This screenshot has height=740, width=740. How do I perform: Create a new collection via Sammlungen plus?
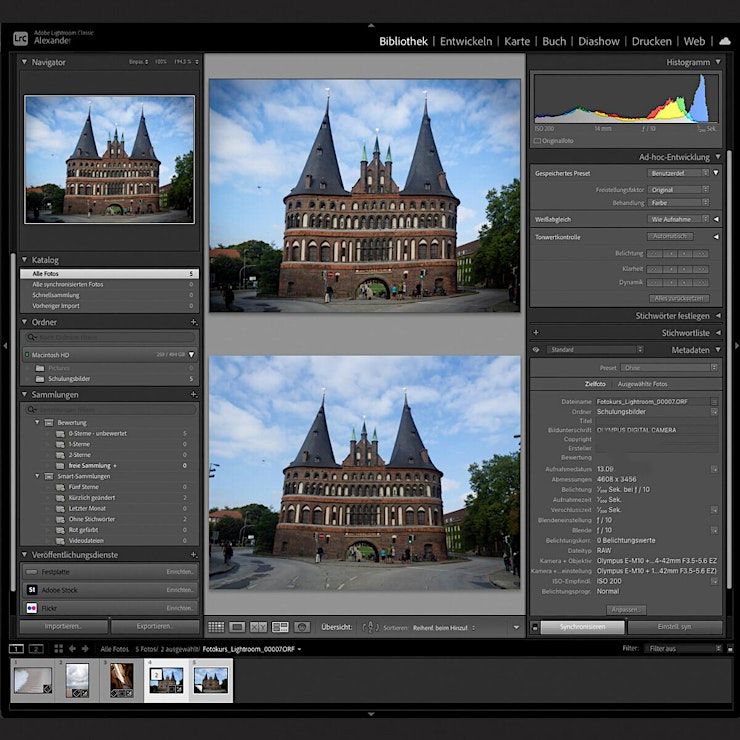(x=194, y=395)
